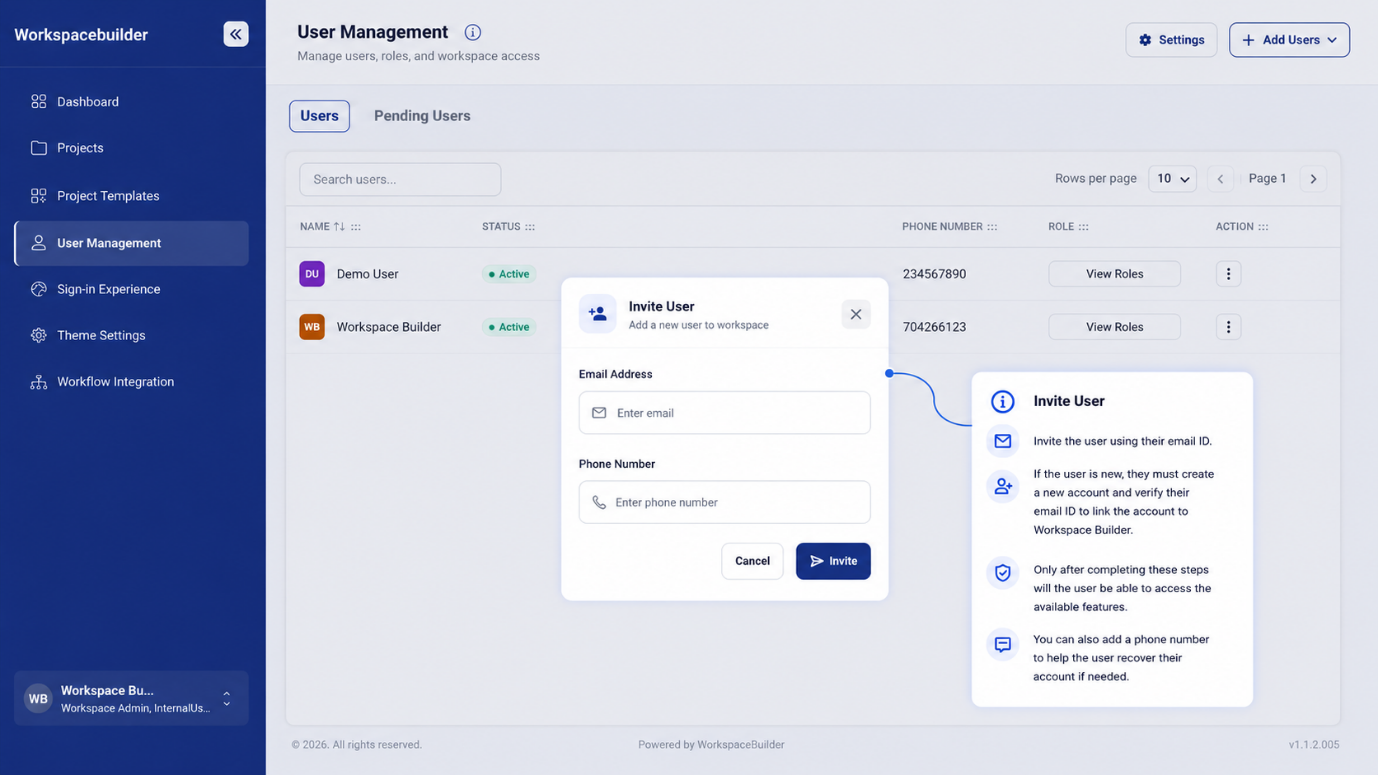This screenshot has width=1378, height=775.
Task: Open the action menu for Demo User
Action: (1229, 274)
